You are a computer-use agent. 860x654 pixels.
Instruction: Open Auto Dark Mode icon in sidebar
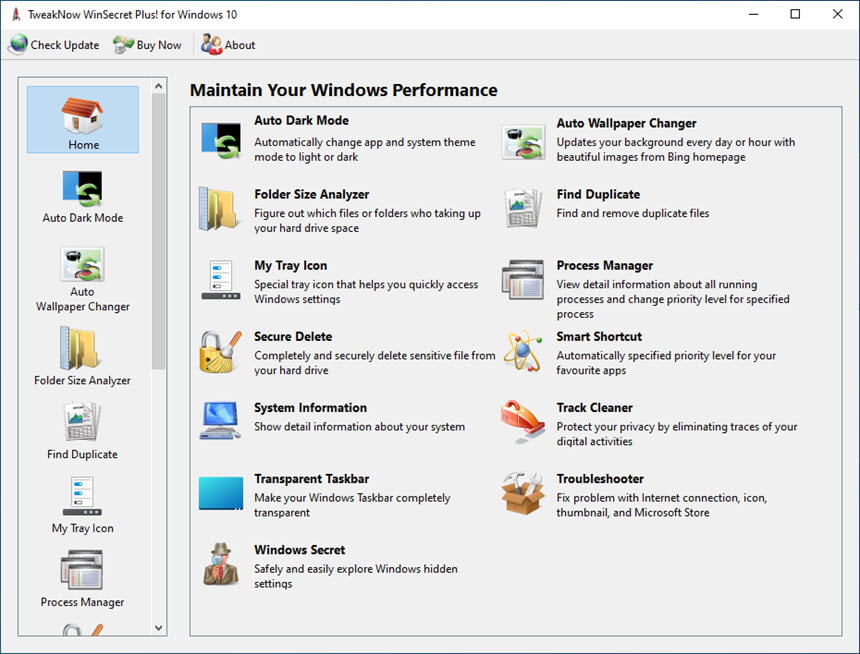click(x=82, y=189)
